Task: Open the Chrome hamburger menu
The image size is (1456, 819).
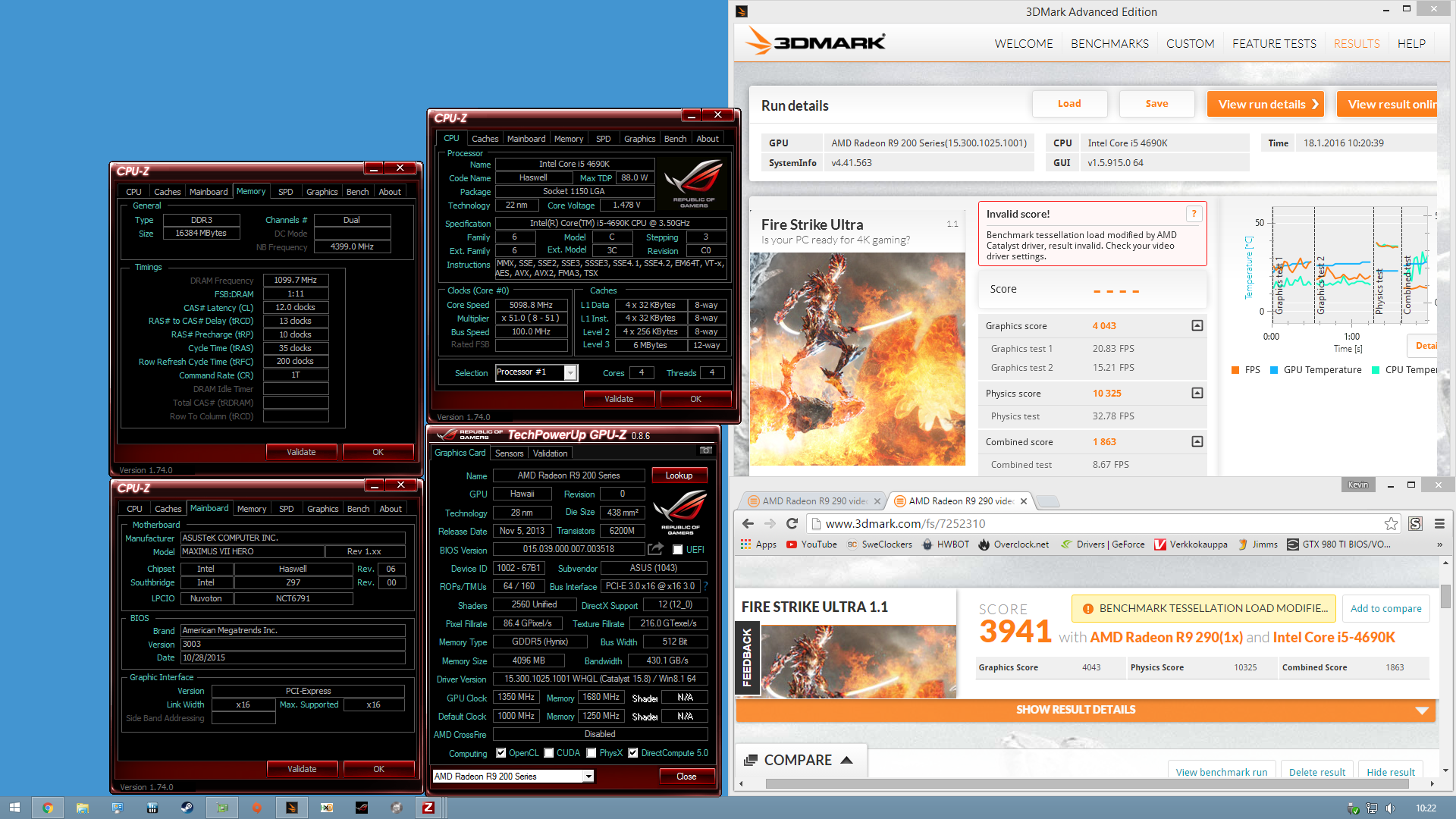Action: 1439,523
